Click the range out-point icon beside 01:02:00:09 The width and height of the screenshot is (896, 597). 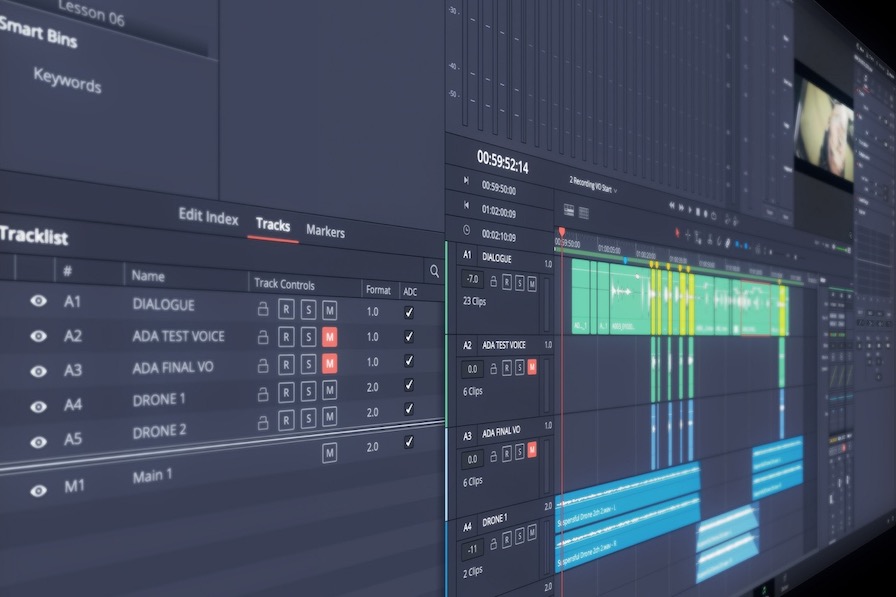coord(466,205)
